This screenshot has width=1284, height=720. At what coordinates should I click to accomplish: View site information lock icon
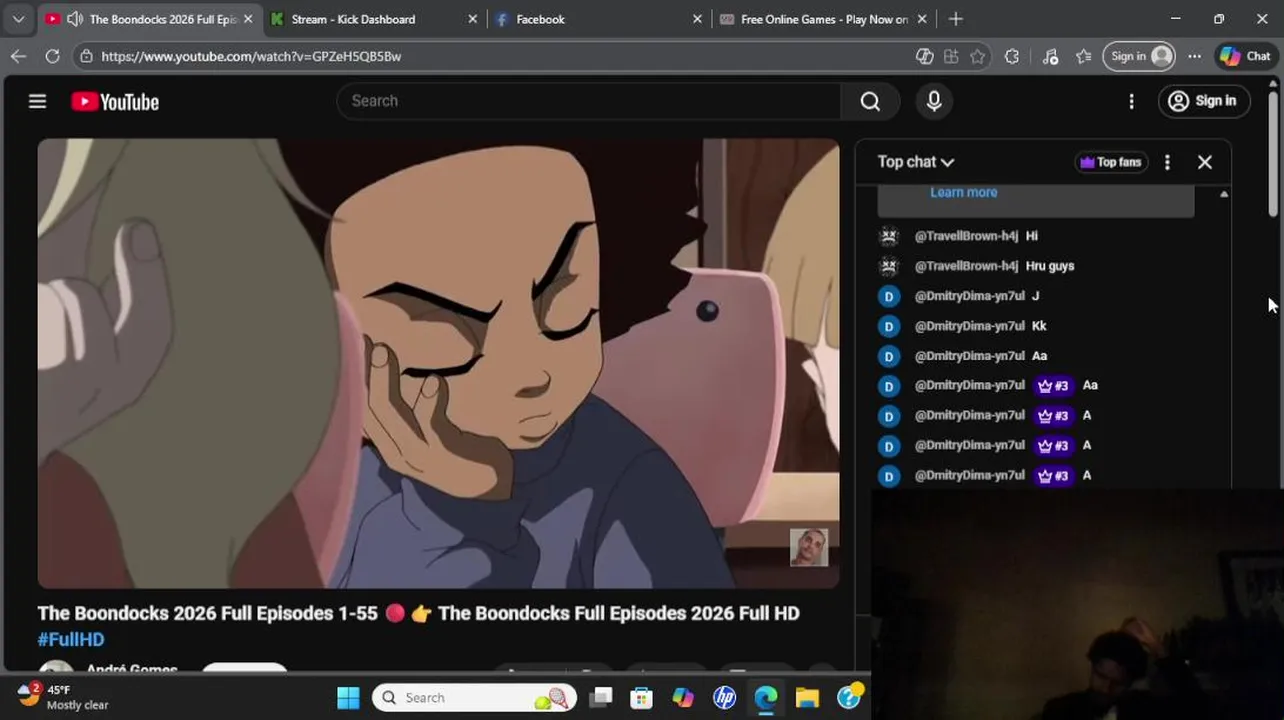click(x=86, y=56)
